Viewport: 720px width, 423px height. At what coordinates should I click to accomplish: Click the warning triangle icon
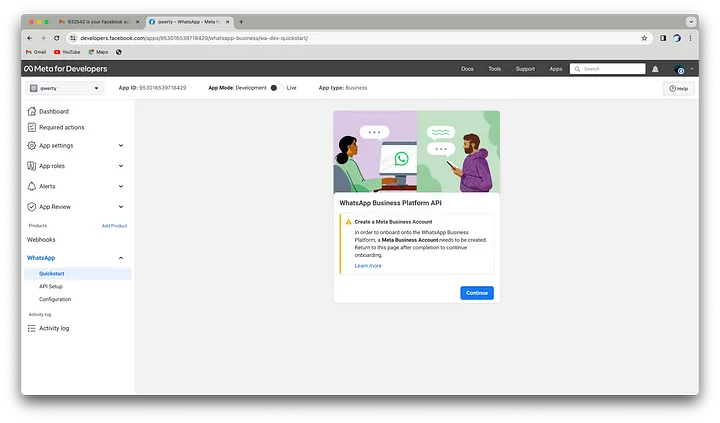click(x=349, y=222)
